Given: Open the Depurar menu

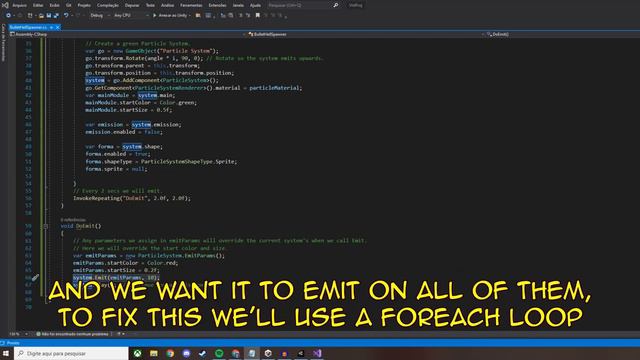Looking at the screenshot, I should [132, 5].
